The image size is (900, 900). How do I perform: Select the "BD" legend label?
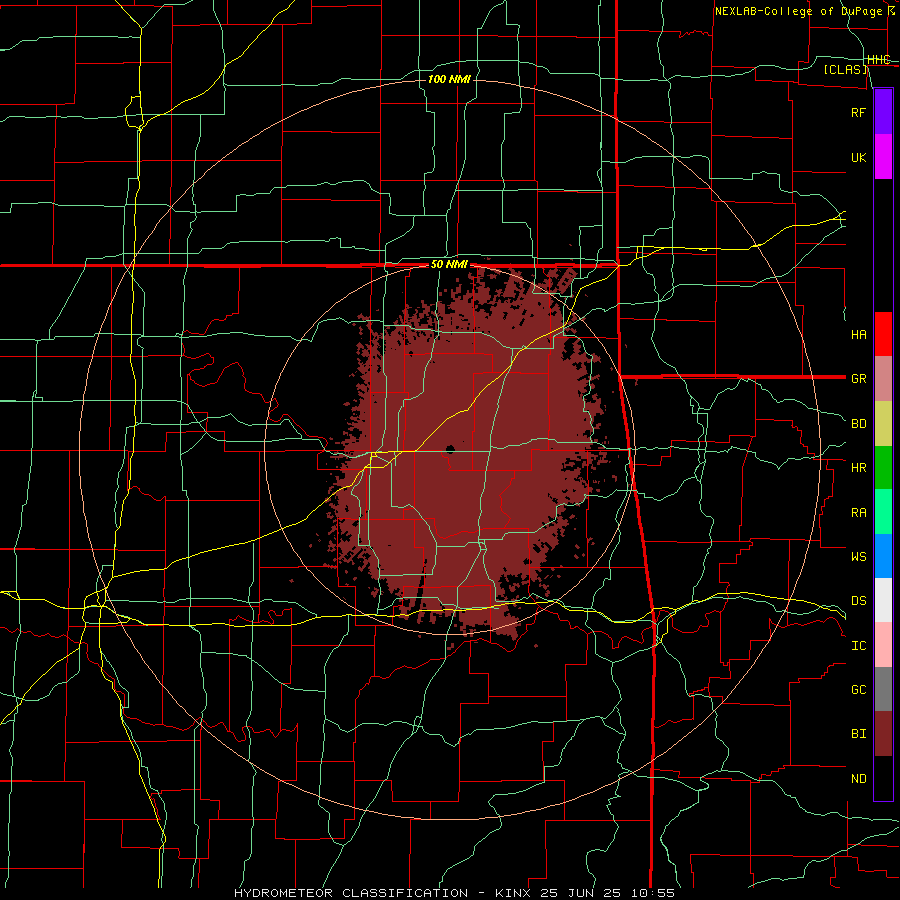click(x=858, y=423)
